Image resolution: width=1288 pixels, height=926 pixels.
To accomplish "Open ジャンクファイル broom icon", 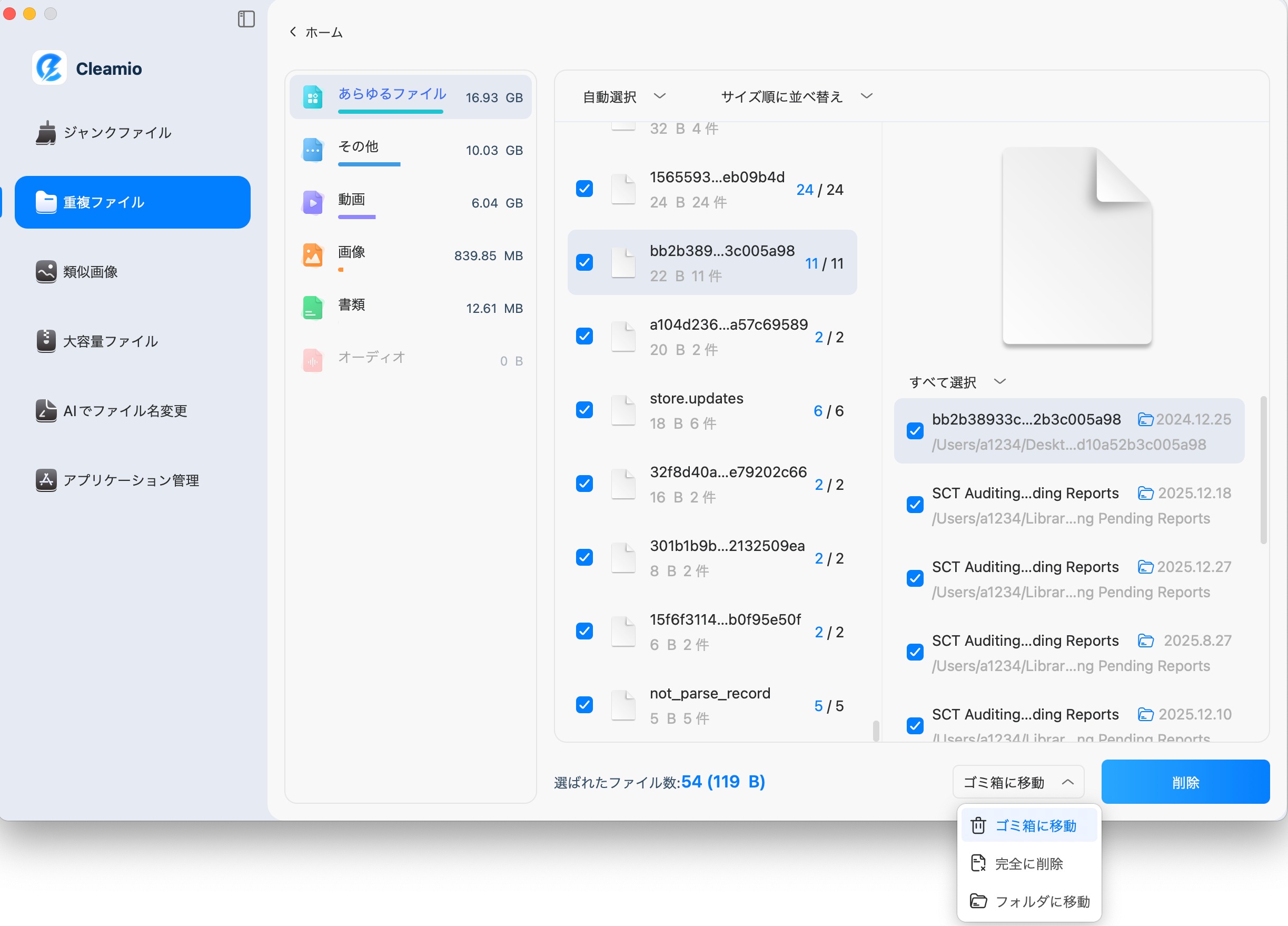I will point(46,132).
